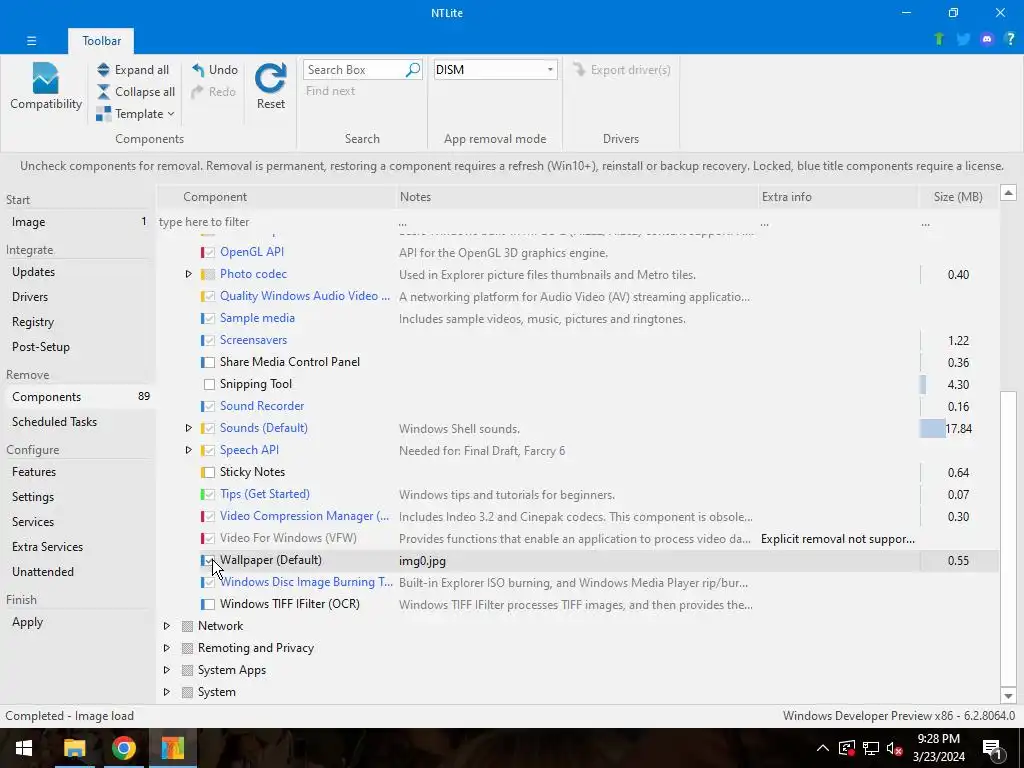Viewport: 1024px width, 768px height.
Task: Toggle the OpenGL API checkbox
Action: coord(209,253)
